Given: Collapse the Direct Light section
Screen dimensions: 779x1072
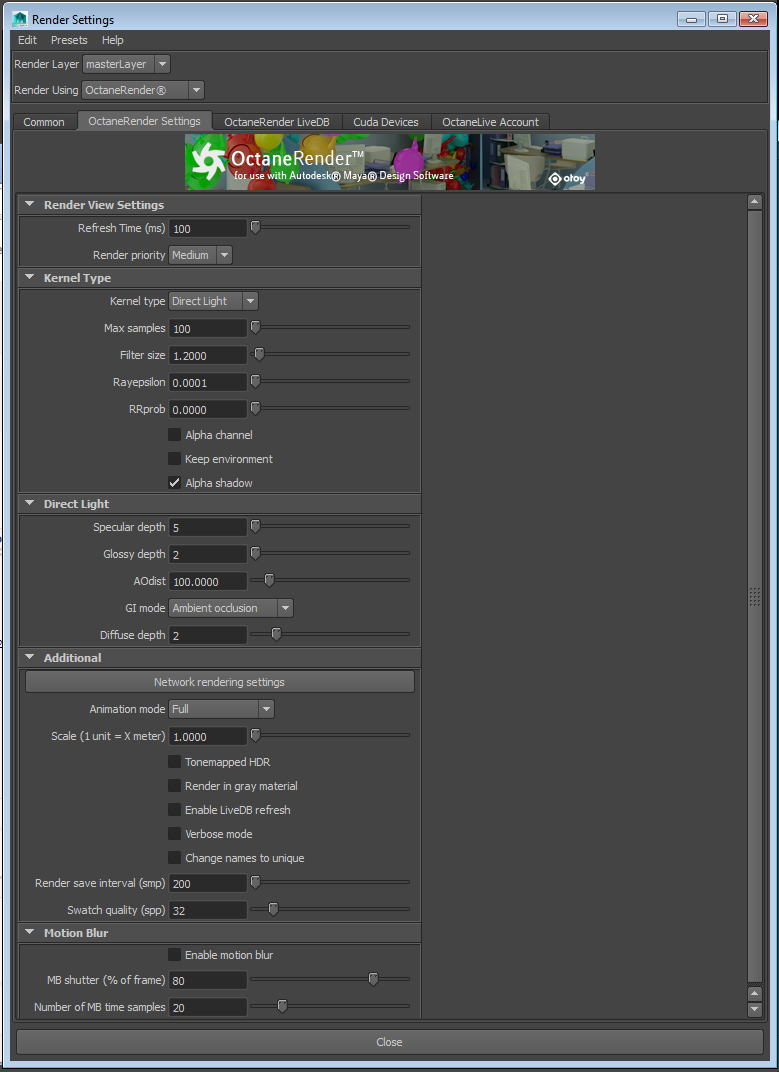Looking at the screenshot, I should 29,503.
